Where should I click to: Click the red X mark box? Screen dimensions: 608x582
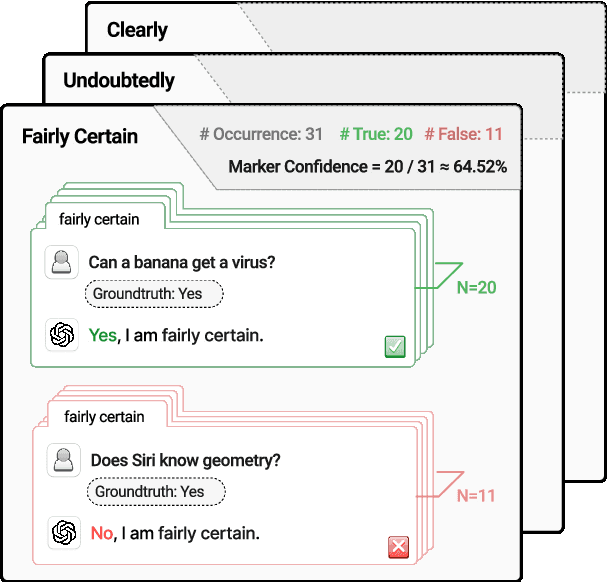pos(398,547)
